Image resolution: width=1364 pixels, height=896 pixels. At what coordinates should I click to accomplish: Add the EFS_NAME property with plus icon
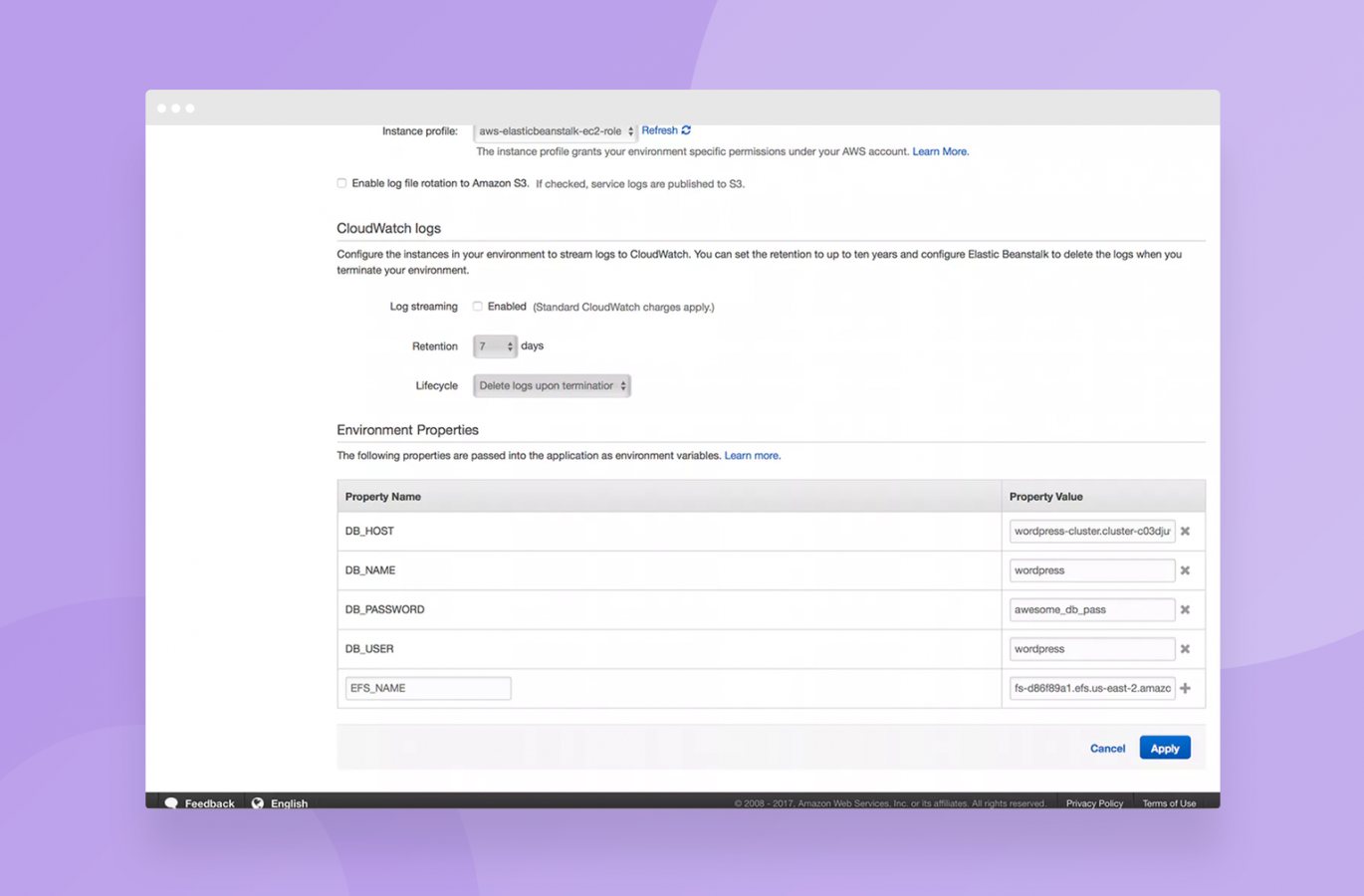click(1185, 688)
